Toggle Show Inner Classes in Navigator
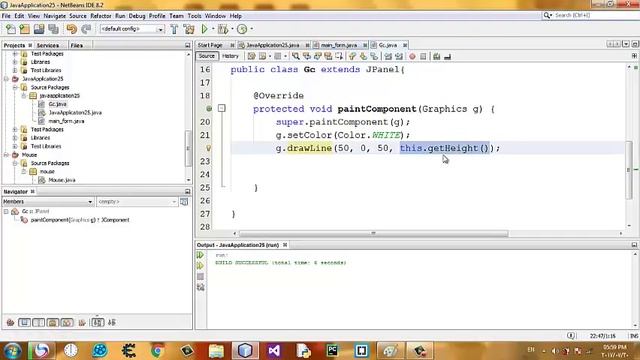 [67, 322]
